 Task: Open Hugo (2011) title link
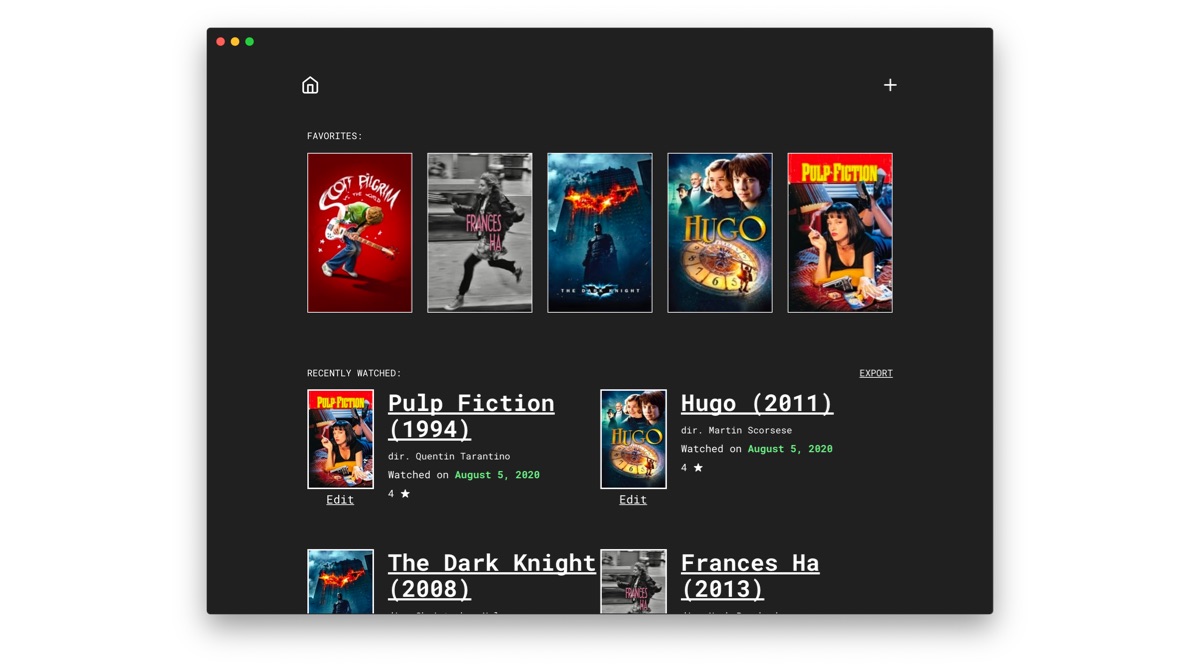757,403
